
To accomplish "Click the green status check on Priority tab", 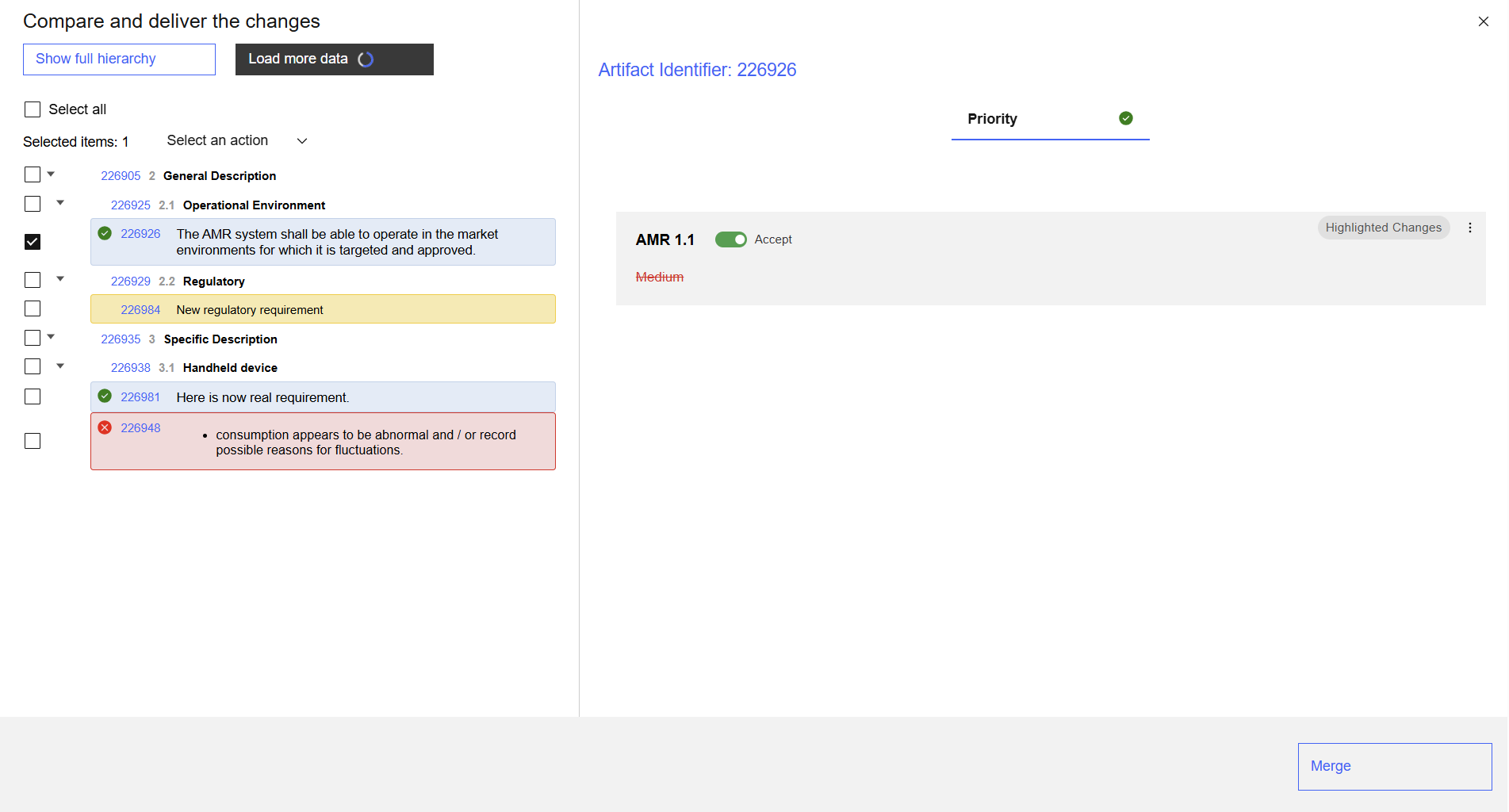I will coord(1125,118).
